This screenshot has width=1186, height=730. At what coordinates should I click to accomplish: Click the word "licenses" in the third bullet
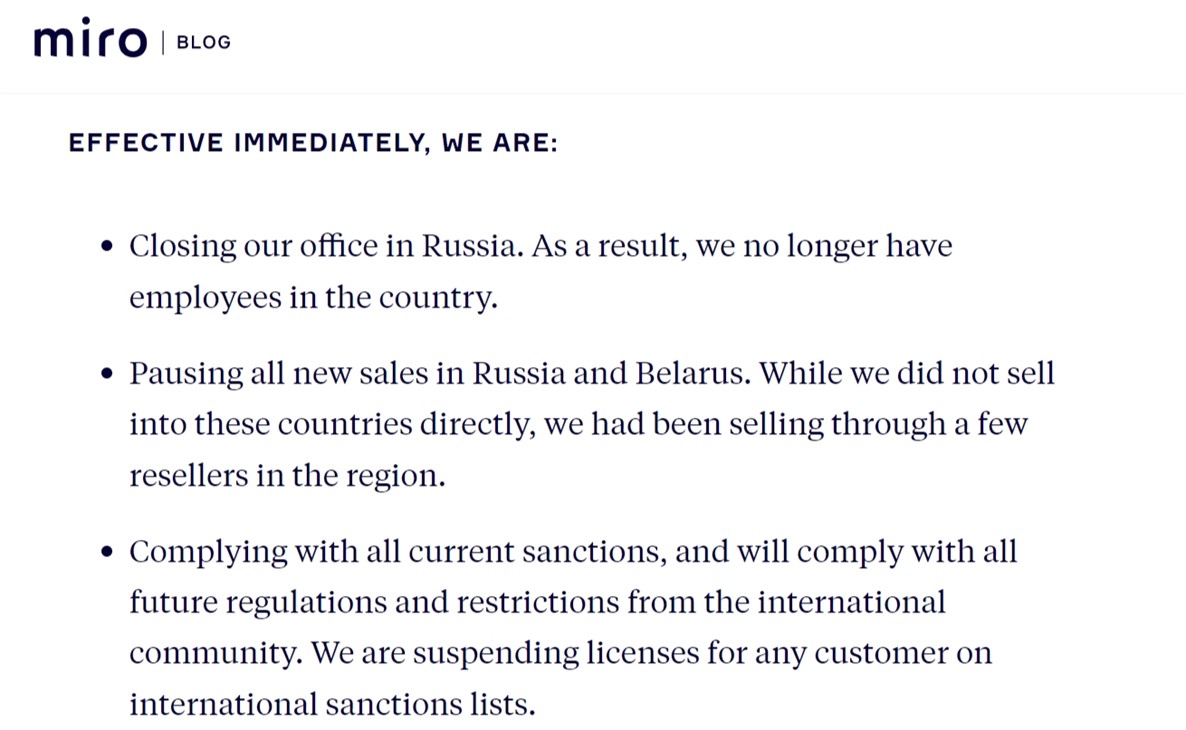click(x=643, y=653)
